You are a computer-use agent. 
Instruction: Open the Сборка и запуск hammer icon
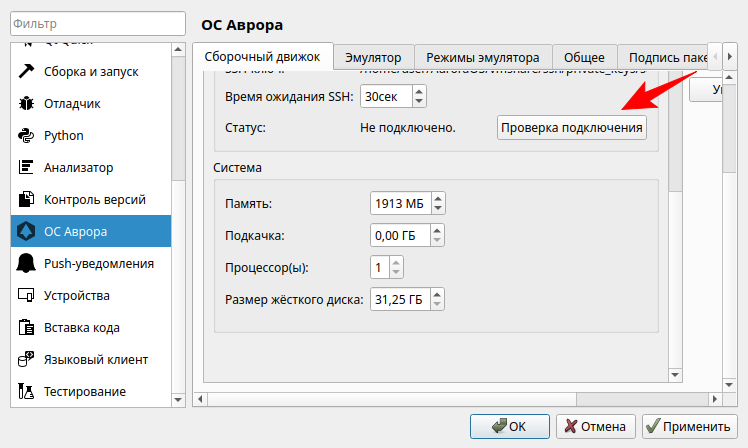point(26,71)
